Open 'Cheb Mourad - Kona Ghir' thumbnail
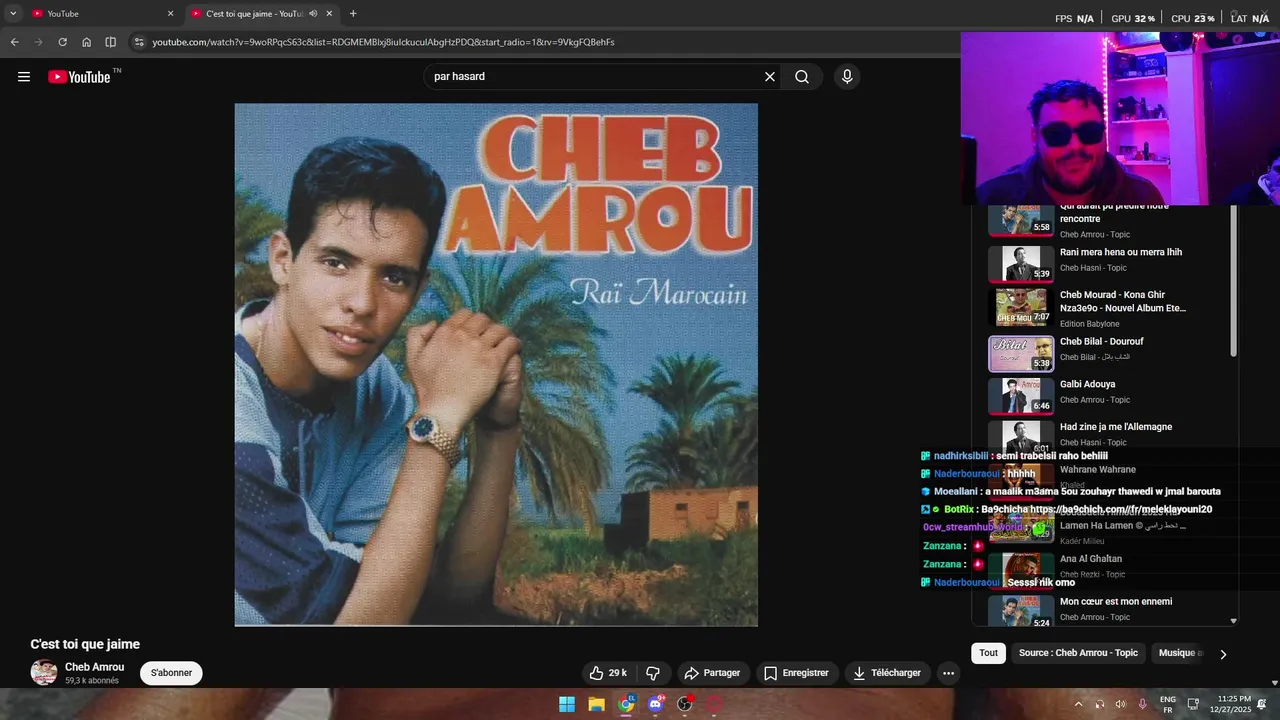 (1021, 307)
